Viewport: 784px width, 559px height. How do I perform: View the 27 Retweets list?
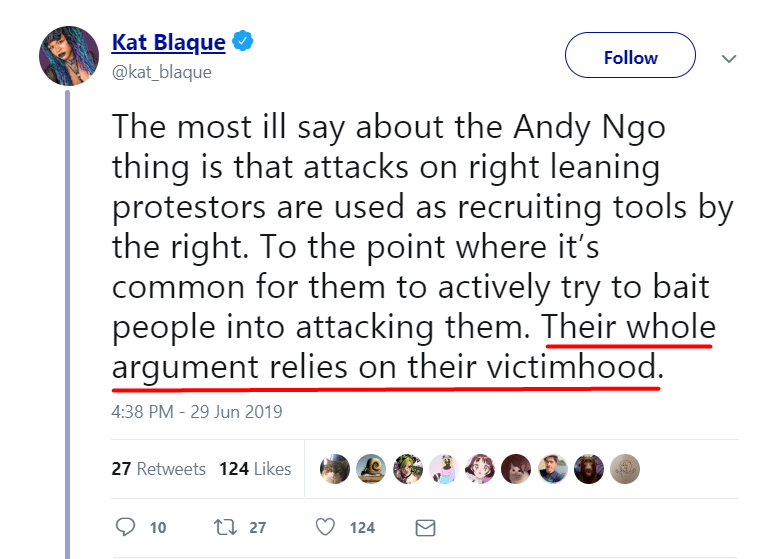158,469
